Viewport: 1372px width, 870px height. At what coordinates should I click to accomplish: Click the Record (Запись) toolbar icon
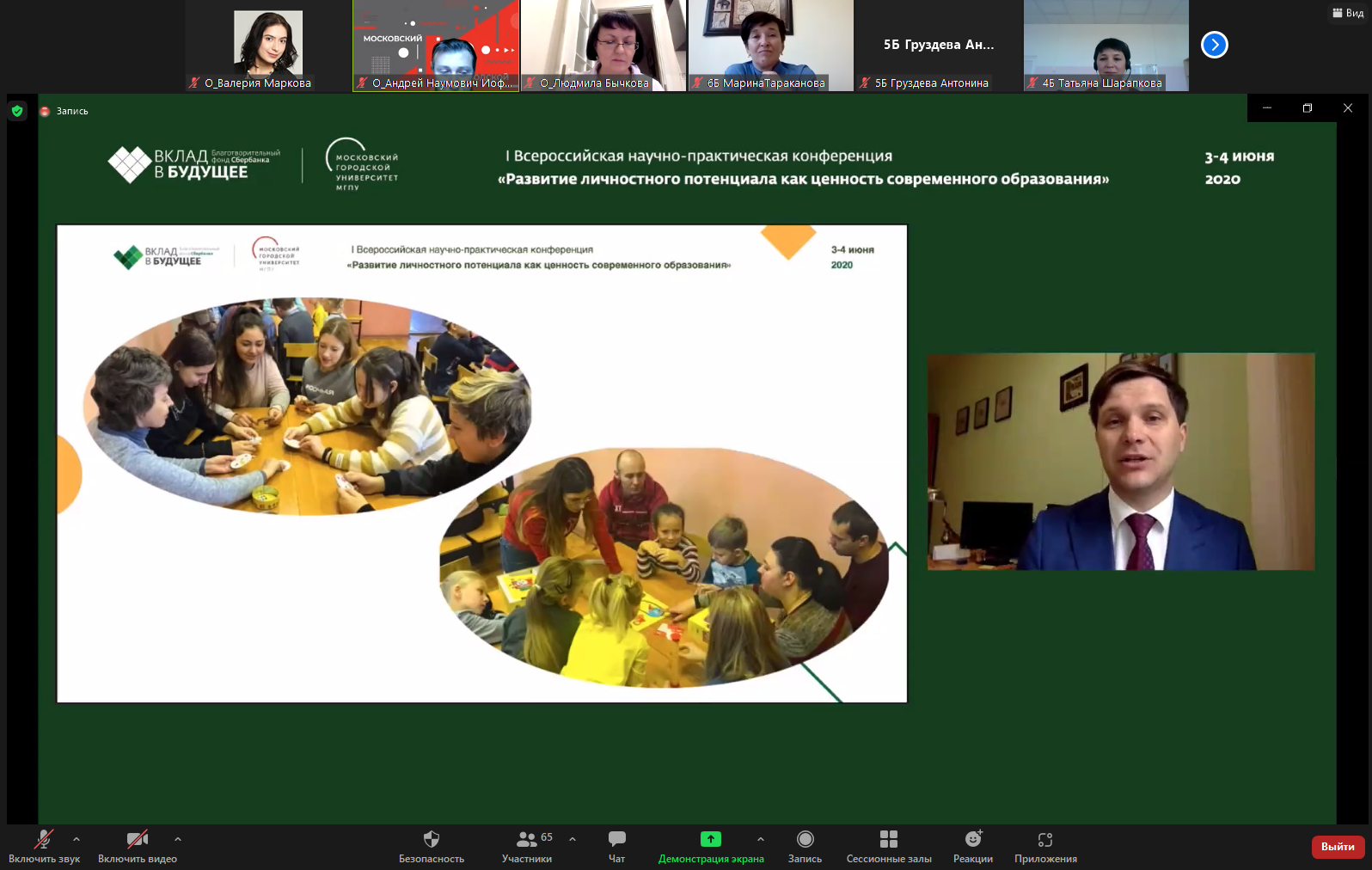[x=805, y=840]
